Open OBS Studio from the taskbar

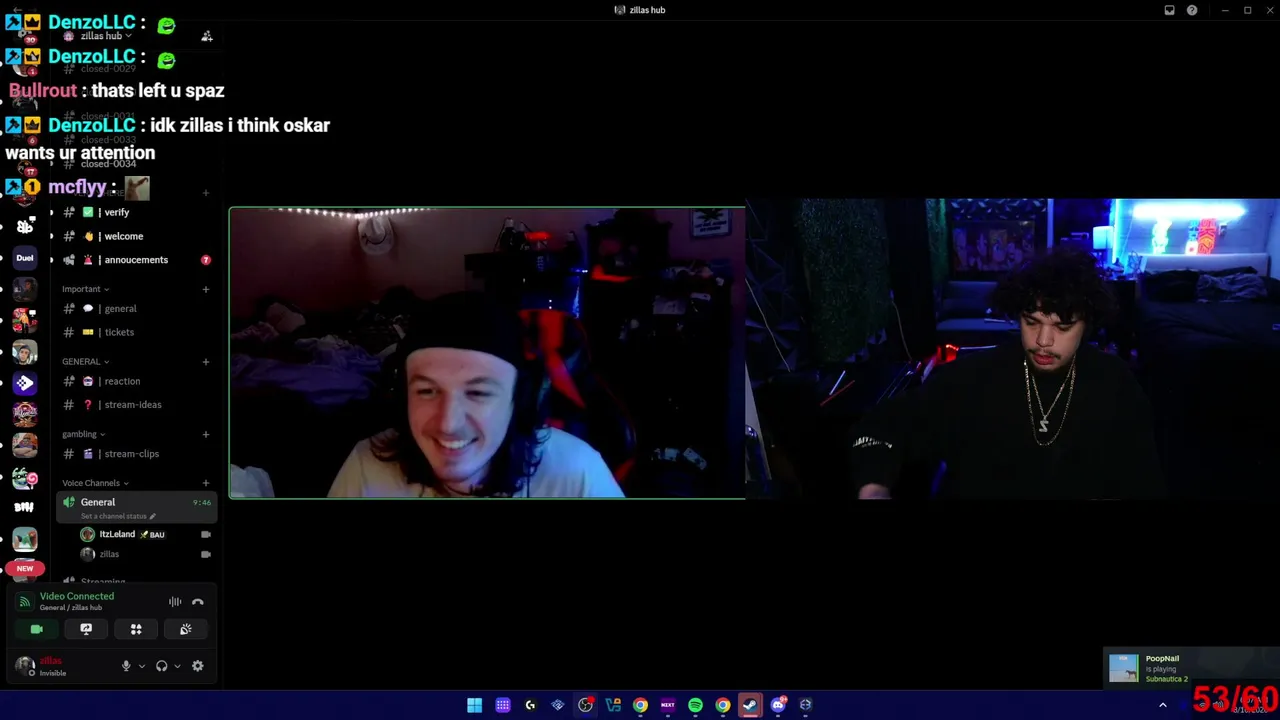585,705
